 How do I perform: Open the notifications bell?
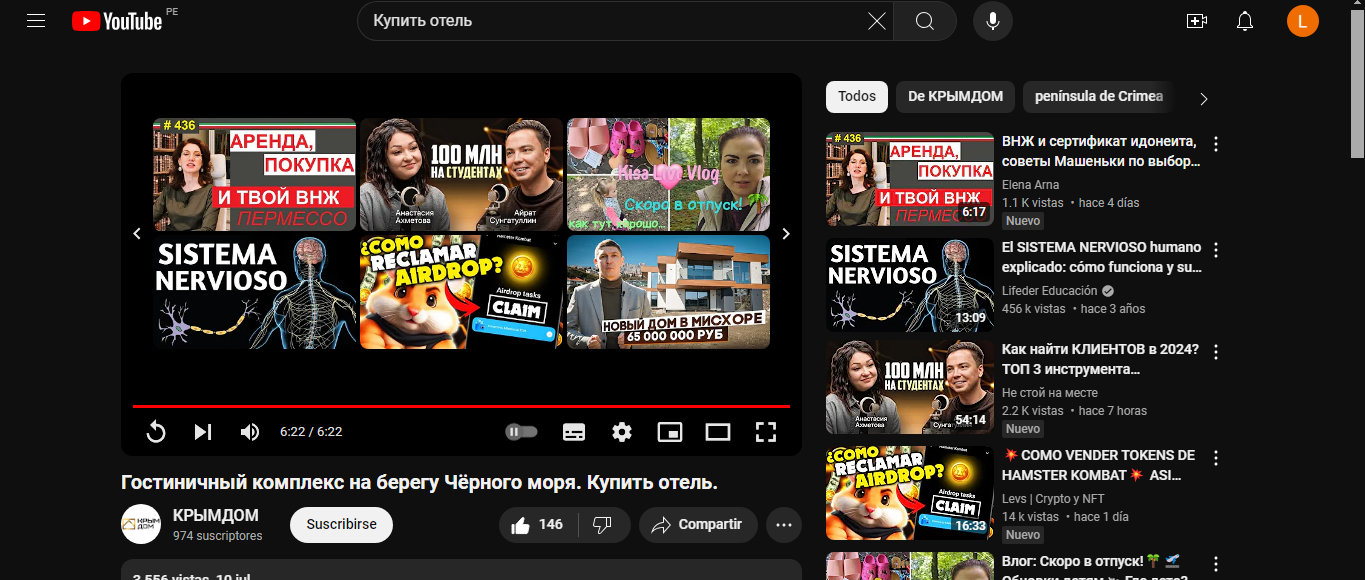click(x=1245, y=21)
